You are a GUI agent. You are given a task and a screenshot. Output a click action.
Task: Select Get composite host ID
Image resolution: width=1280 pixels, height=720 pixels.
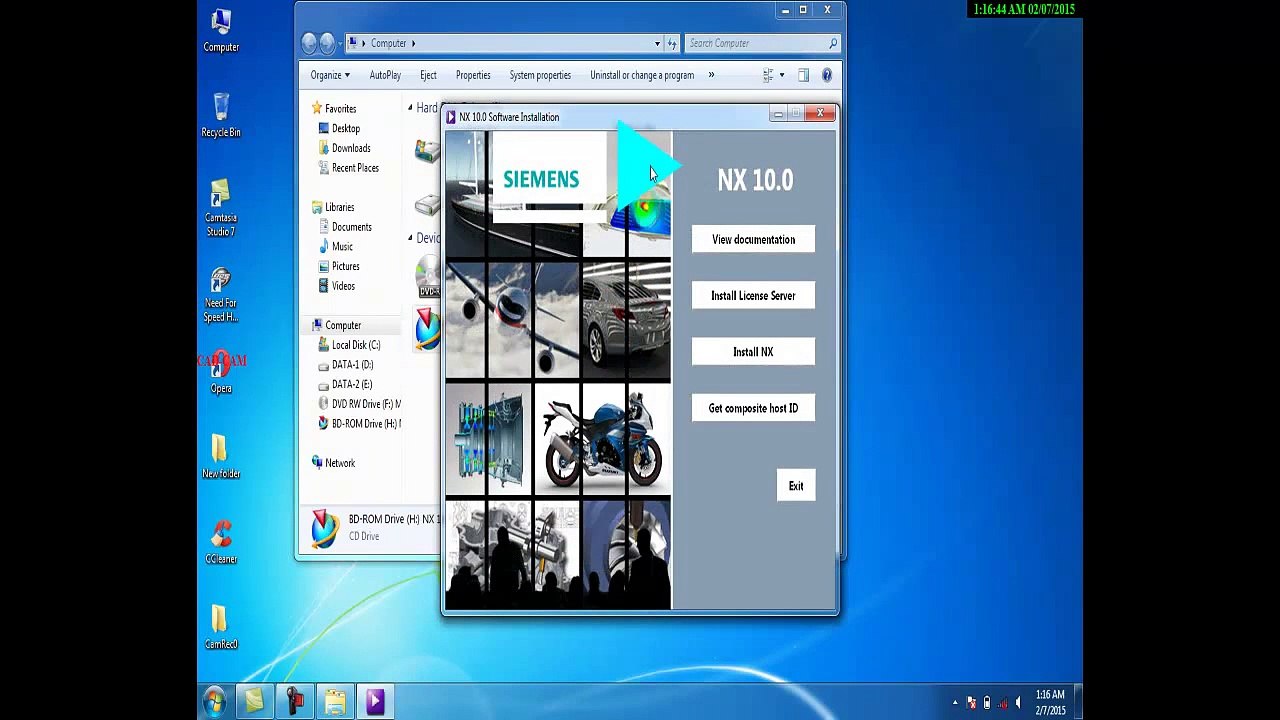pos(753,408)
